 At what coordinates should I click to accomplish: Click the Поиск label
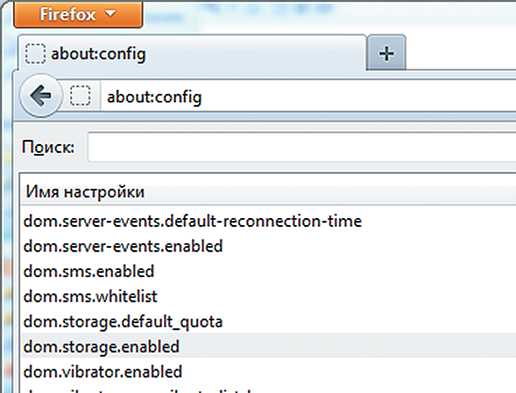tap(48, 147)
